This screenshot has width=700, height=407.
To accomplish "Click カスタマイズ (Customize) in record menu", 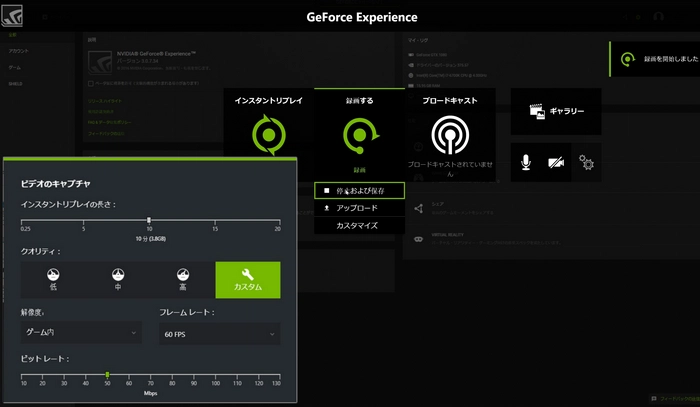I will 359,225.
